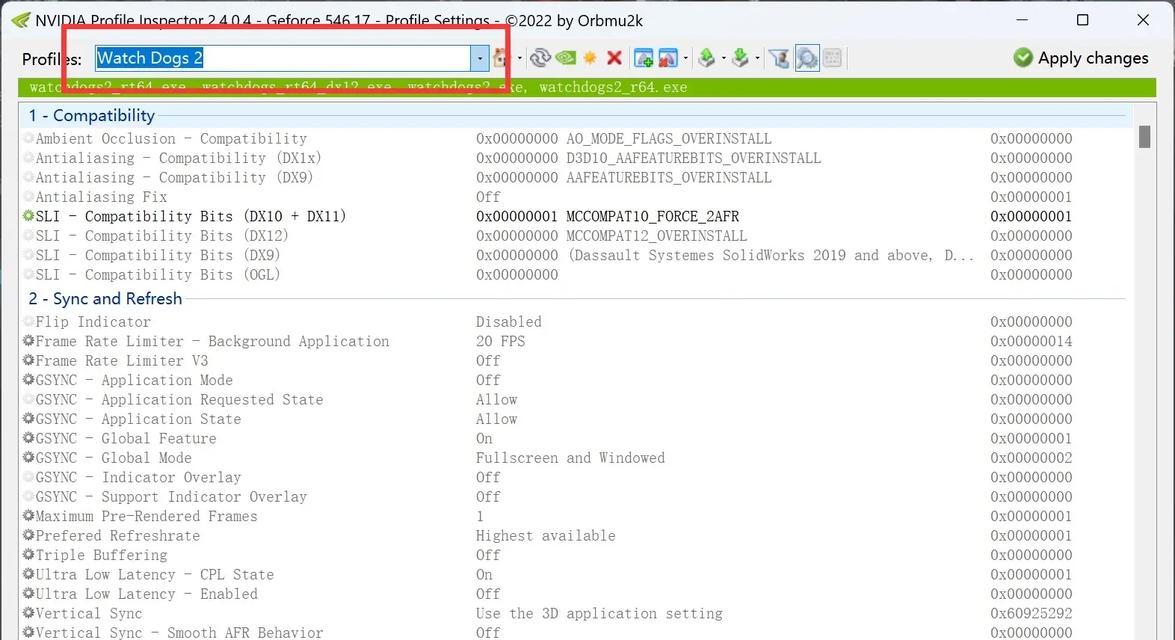Click the Use the 3D application setting value
The width and height of the screenshot is (1175, 640).
point(599,615)
